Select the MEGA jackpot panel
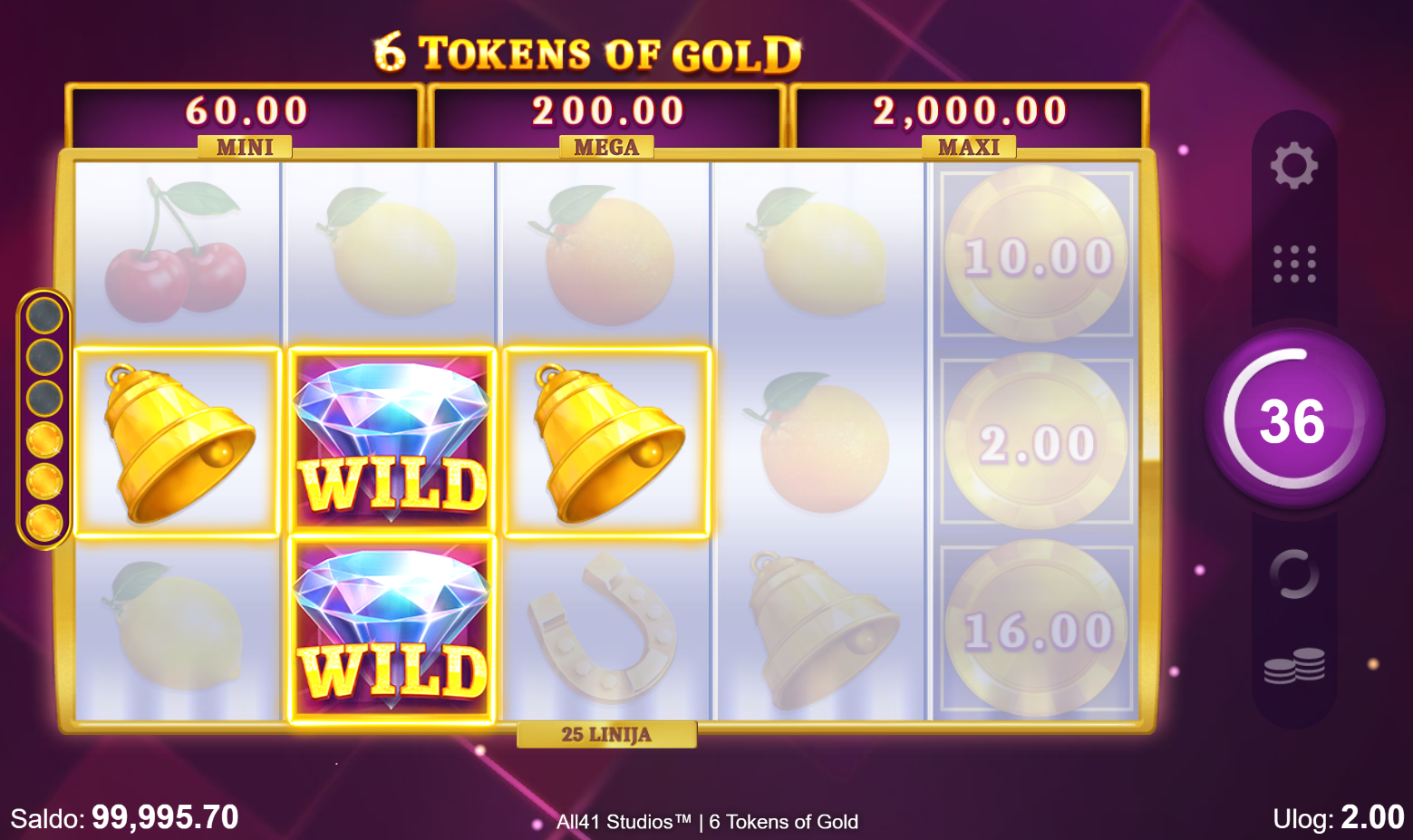 pyautogui.click(x=606, y=118)
